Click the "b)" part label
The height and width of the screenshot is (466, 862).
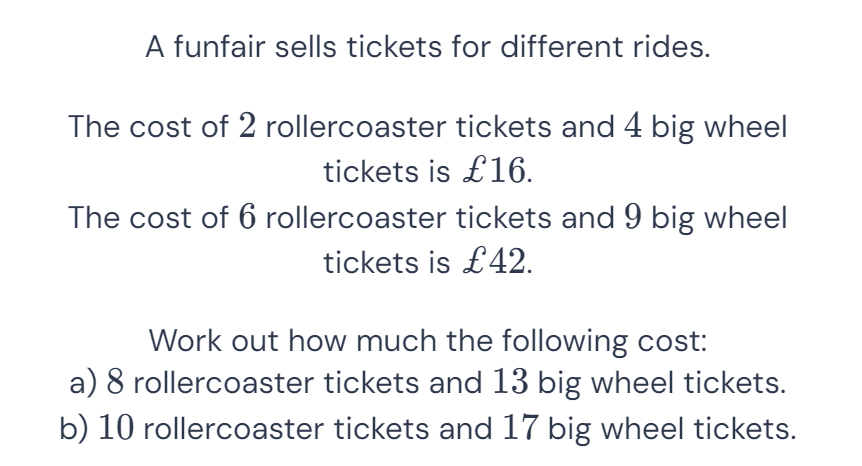pos(73,429)
